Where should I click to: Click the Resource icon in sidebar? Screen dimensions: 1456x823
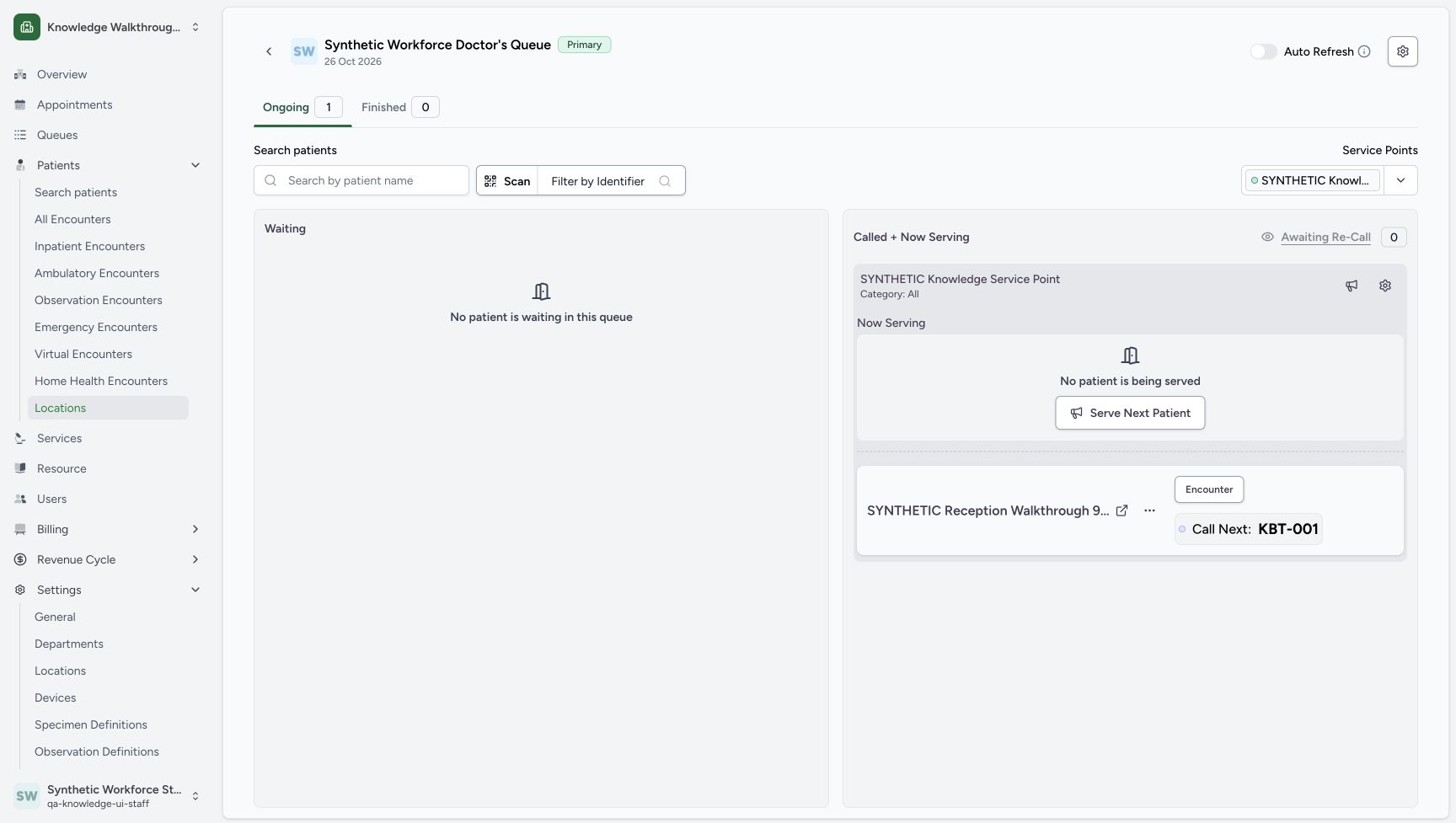[x=20, y=468]
